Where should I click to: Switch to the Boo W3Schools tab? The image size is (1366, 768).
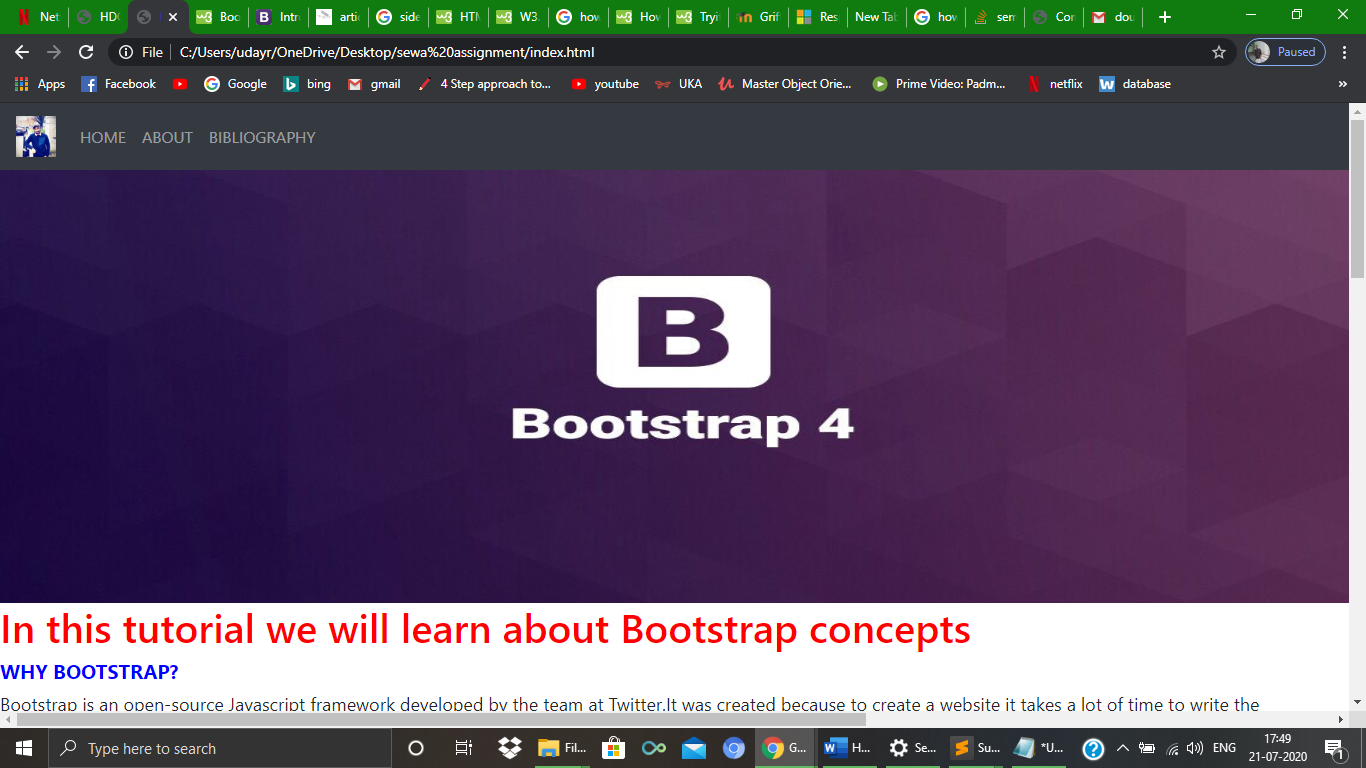click(218, 17)
